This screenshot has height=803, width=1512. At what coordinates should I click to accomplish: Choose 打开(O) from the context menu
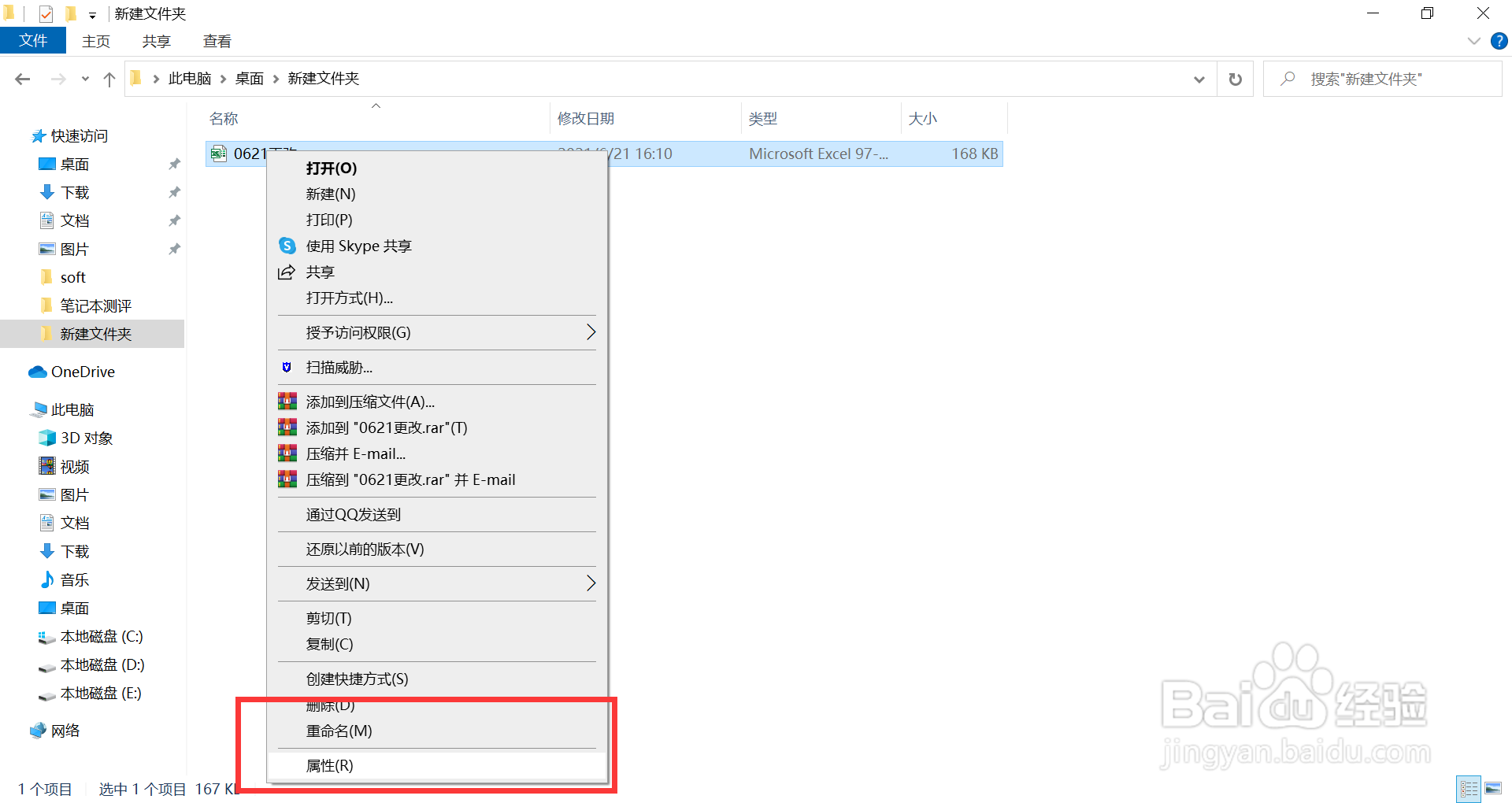coord(437,168)
